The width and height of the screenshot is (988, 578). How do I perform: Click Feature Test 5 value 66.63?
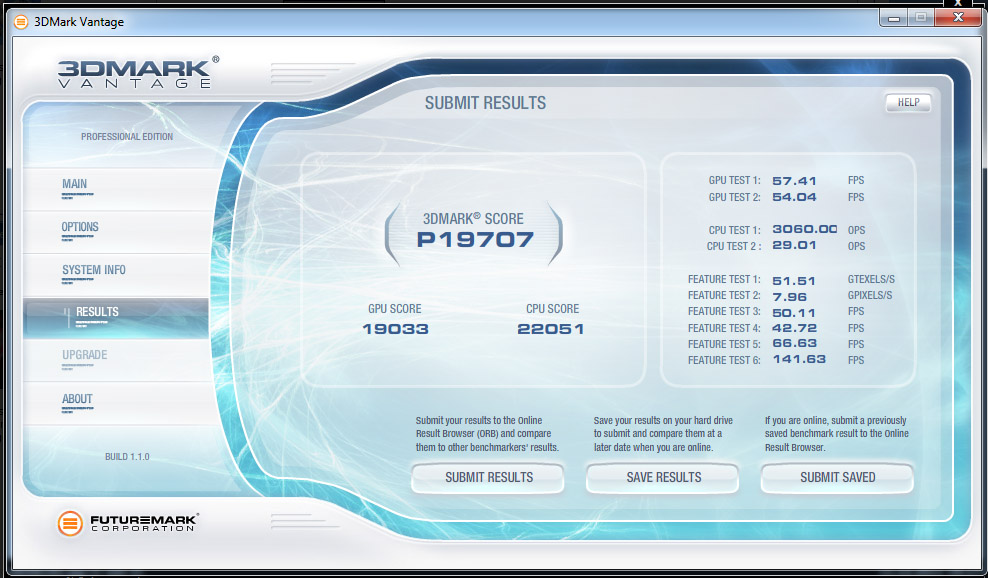(794, 344)
